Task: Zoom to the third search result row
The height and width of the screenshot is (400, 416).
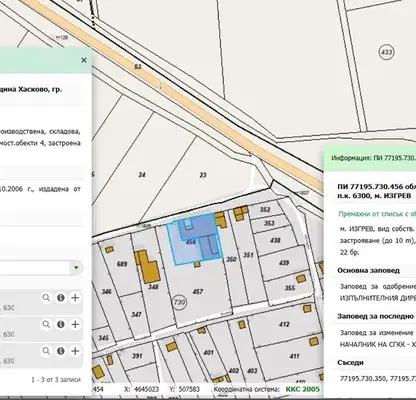Action: (x=46, y=351)
